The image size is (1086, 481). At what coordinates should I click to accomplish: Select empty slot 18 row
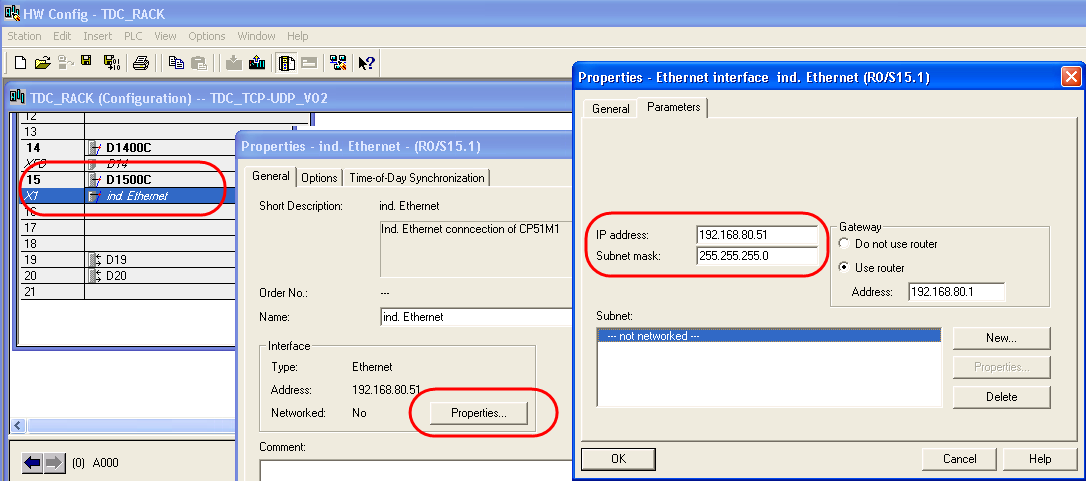(x=128, y=244)
